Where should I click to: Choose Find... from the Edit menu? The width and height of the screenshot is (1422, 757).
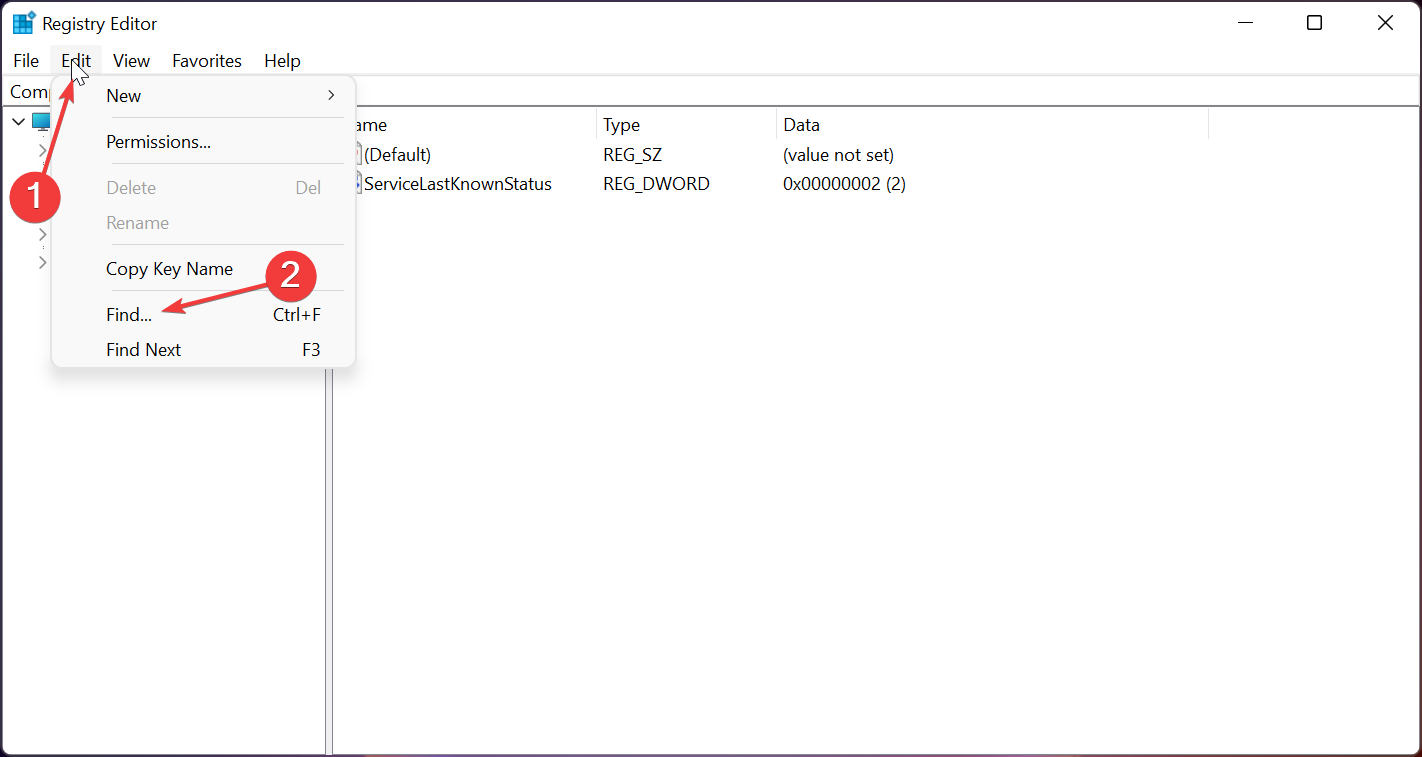click(204, 315)
